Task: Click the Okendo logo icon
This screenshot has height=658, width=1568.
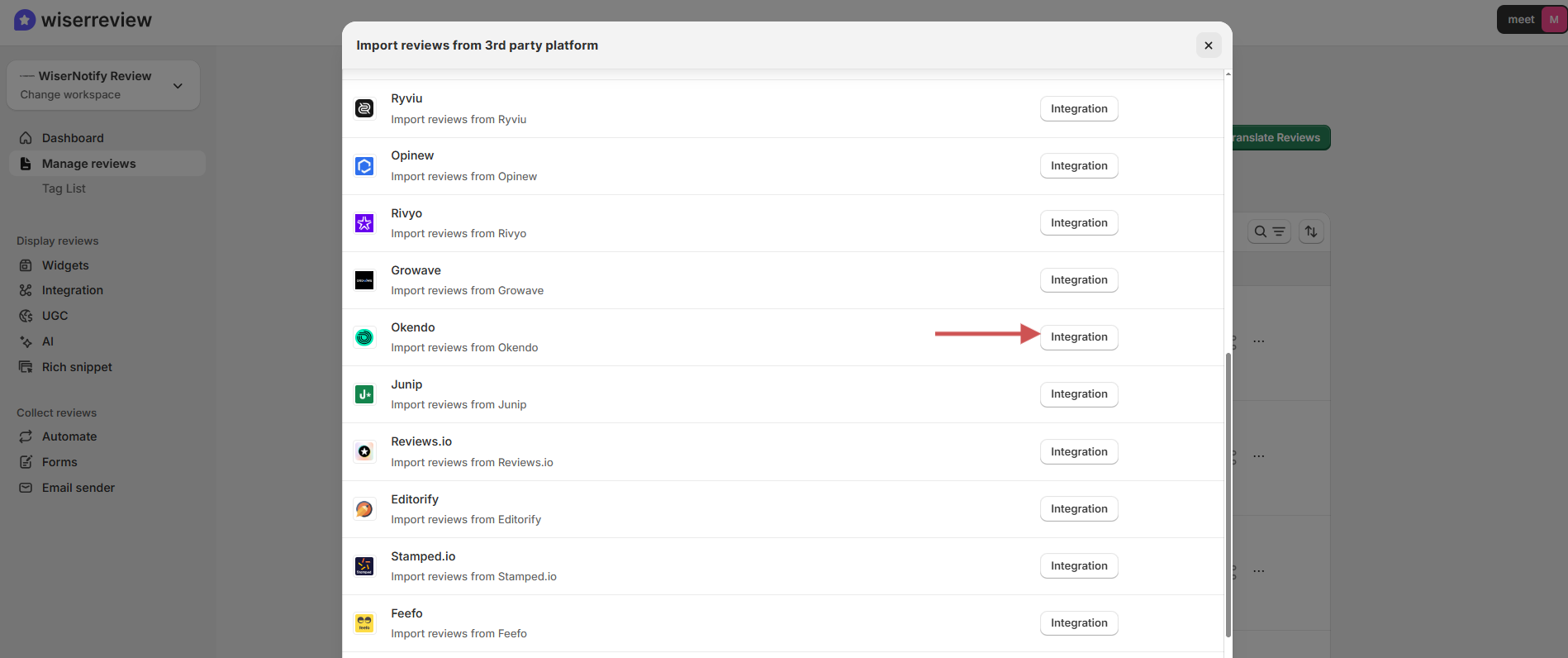Action: pos(364,337)
